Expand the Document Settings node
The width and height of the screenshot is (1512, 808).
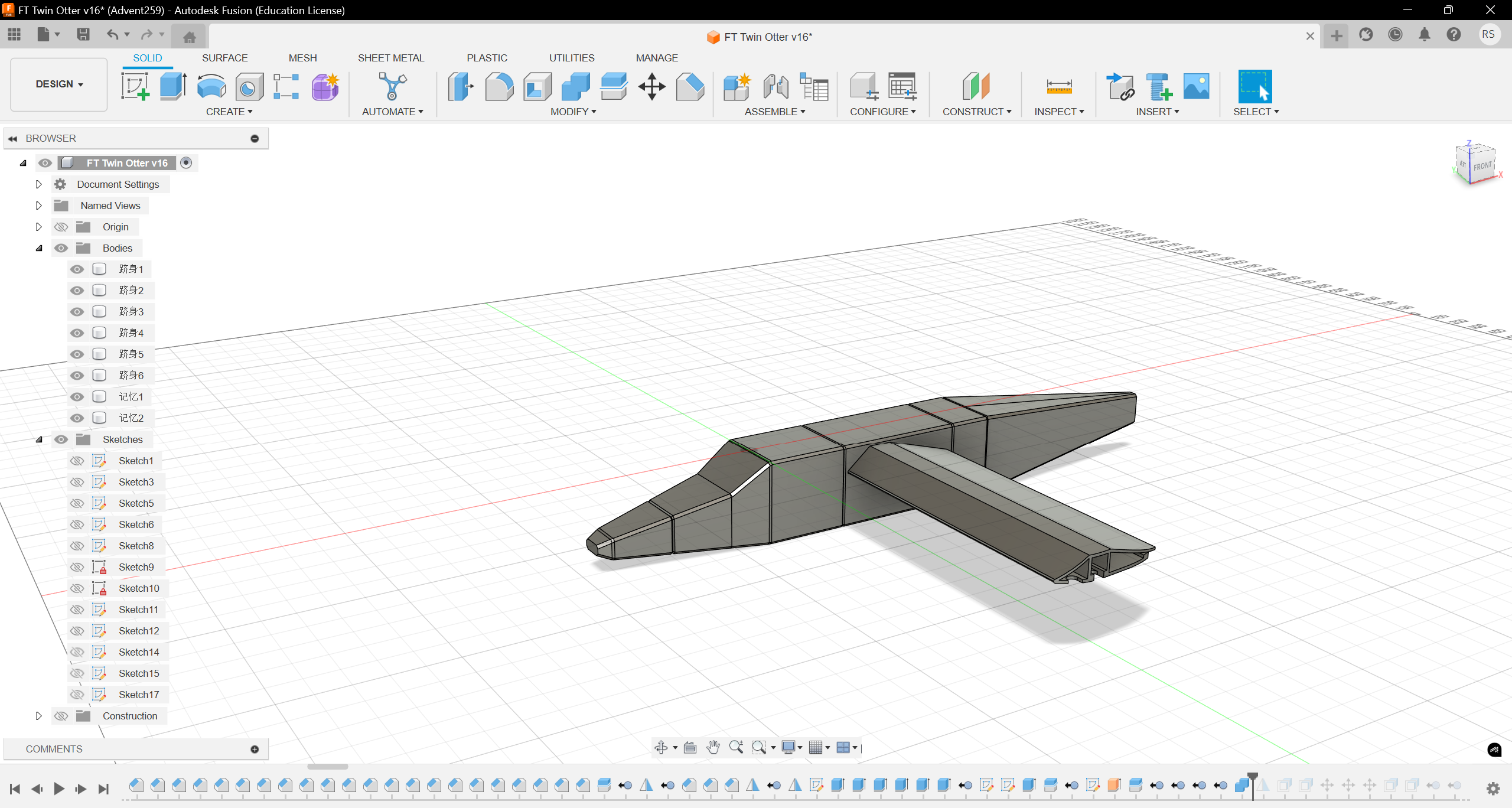point(39,184)
